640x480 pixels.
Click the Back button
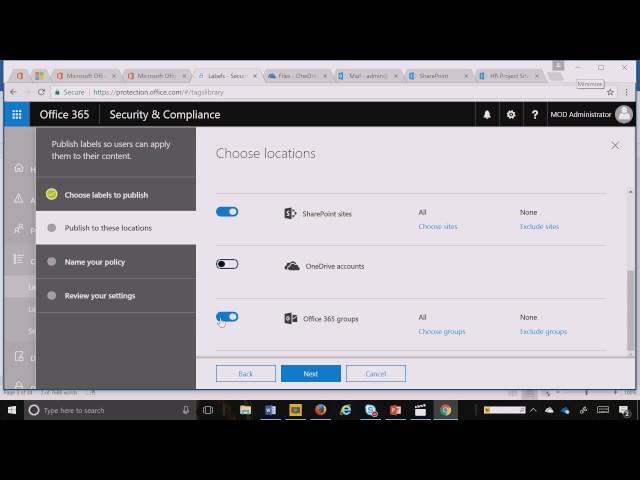click(x=246, y=373)
